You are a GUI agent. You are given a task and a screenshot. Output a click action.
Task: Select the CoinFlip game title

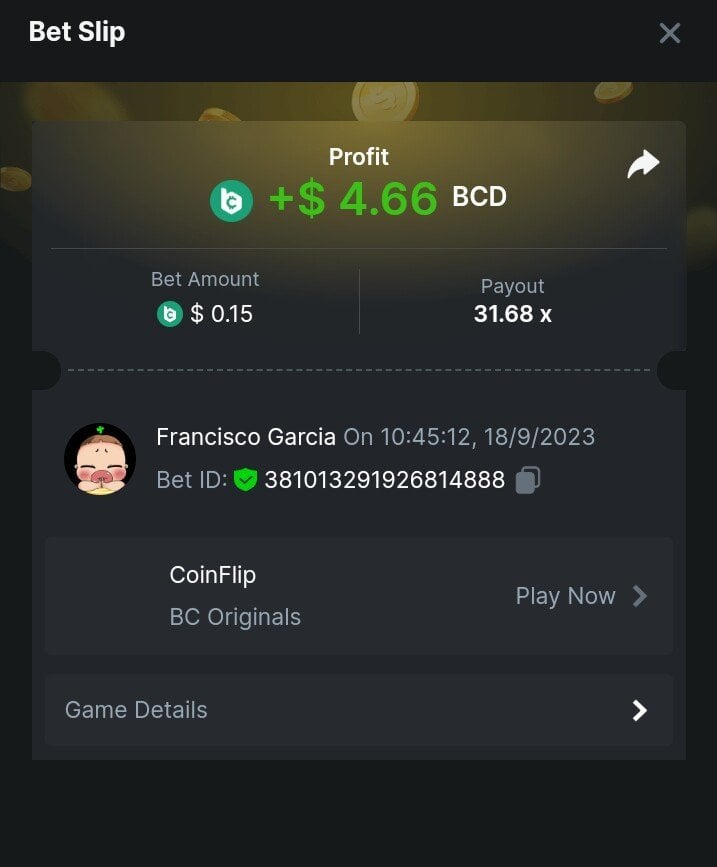click(x=213, y=575)
